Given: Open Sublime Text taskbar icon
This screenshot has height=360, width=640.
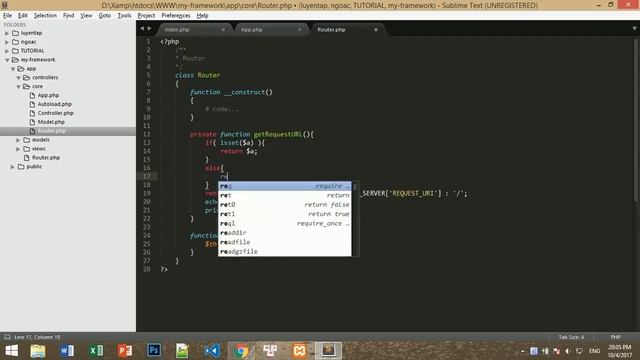Looking at the screenshot, I should [x=328, y=351].
